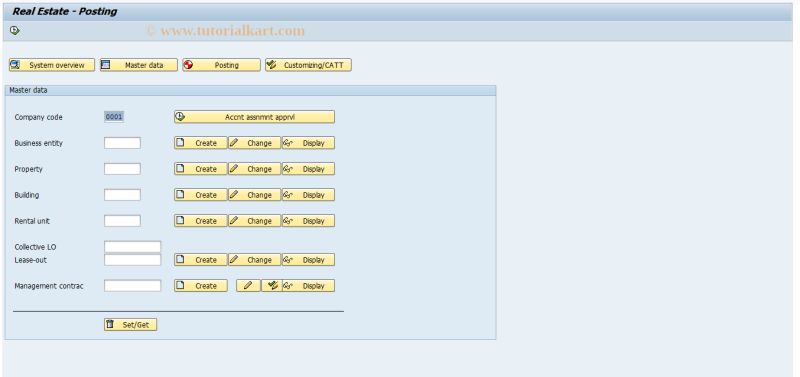Display the Building
Screen dimensions: 800x377
click(x=308, y=195)
